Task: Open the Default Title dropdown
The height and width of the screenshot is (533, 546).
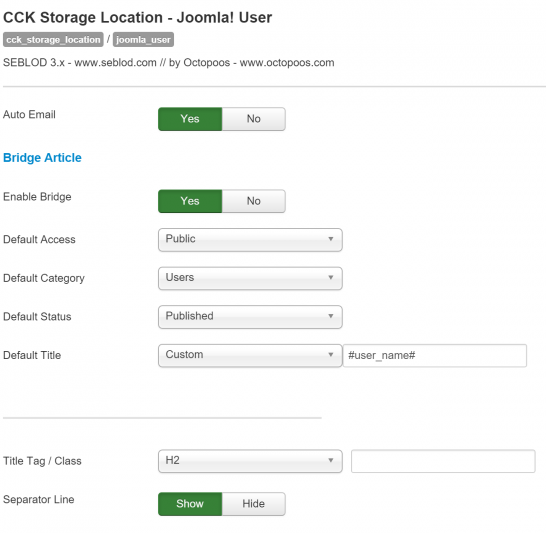Action: [x=250, y=355]
